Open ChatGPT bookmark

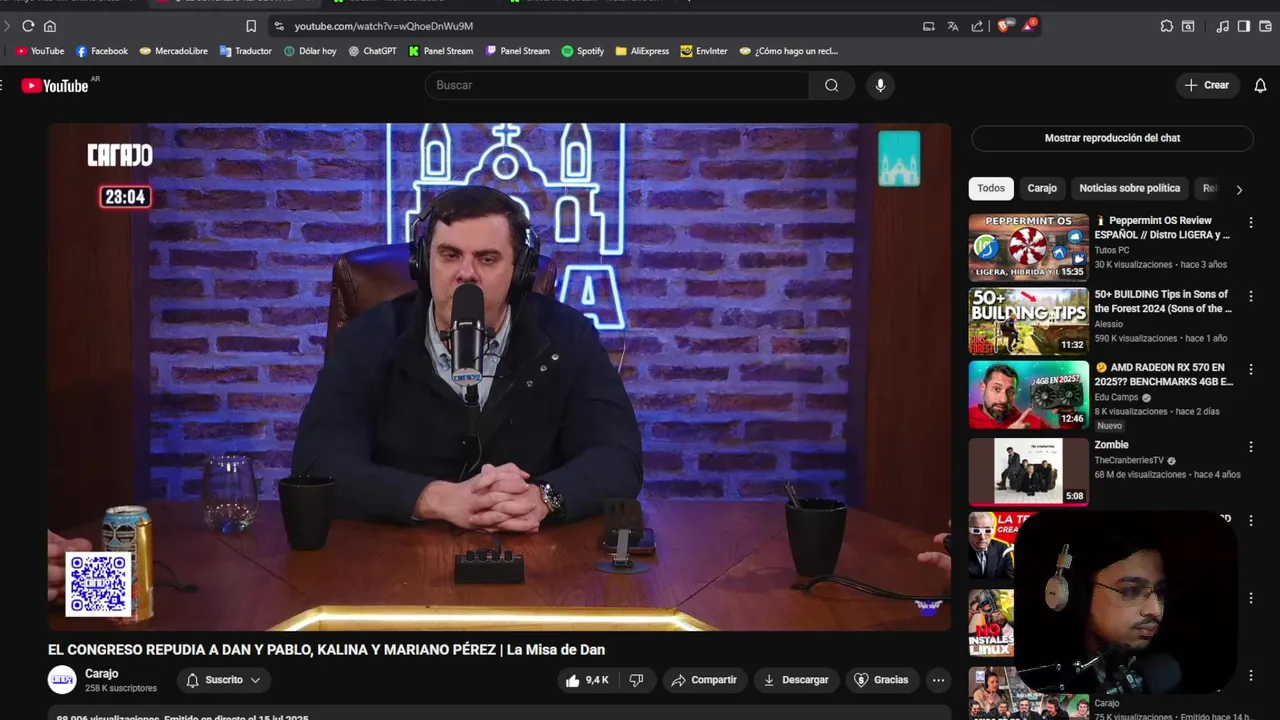372,51
